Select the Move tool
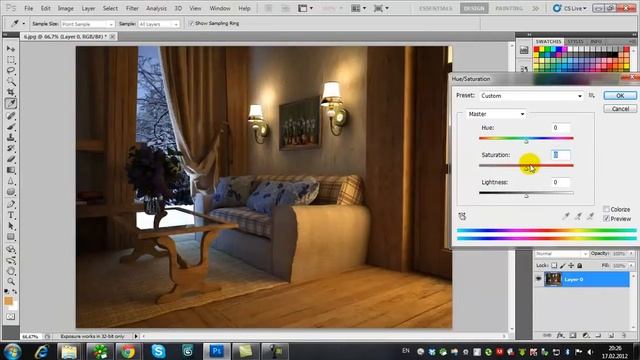This screenshot has width=640, height=360. tap(11, 49)
